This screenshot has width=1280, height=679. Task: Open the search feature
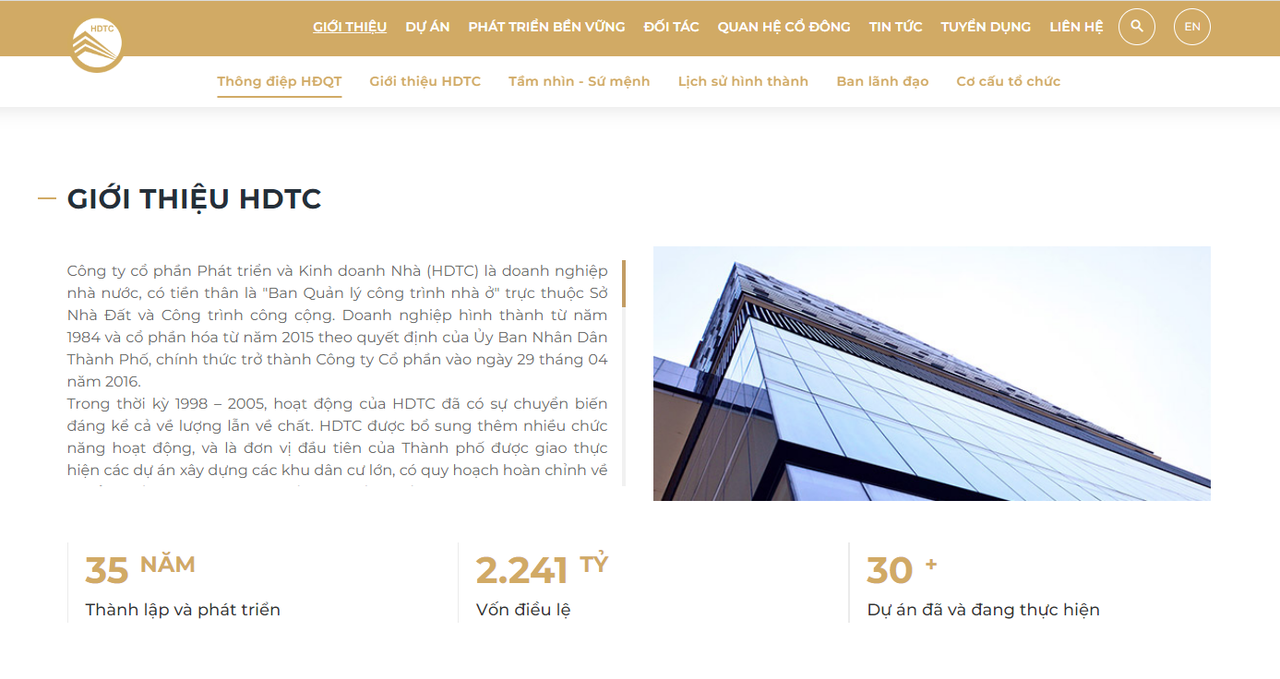1136,27
